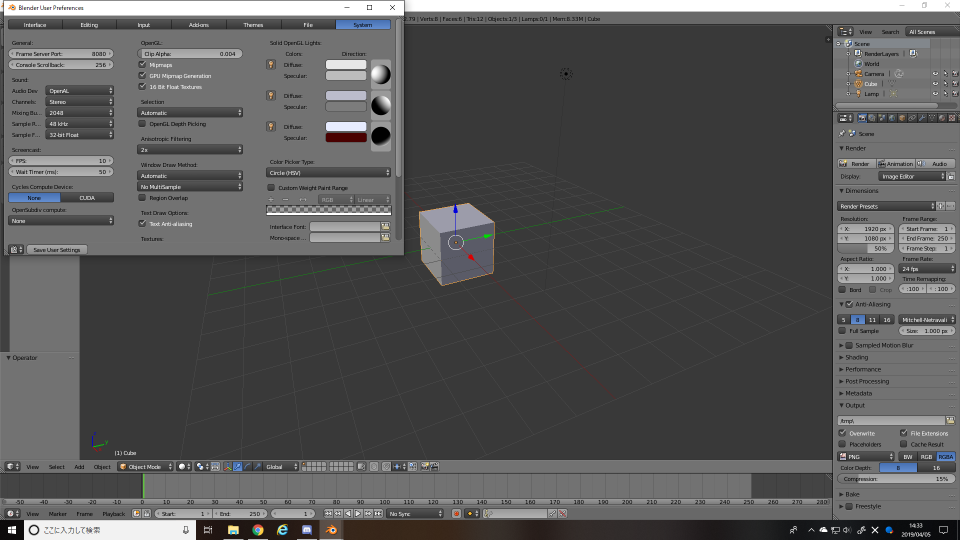Click the automatic keyframe record button
960x540 pixels.
(x=456, y=514)
